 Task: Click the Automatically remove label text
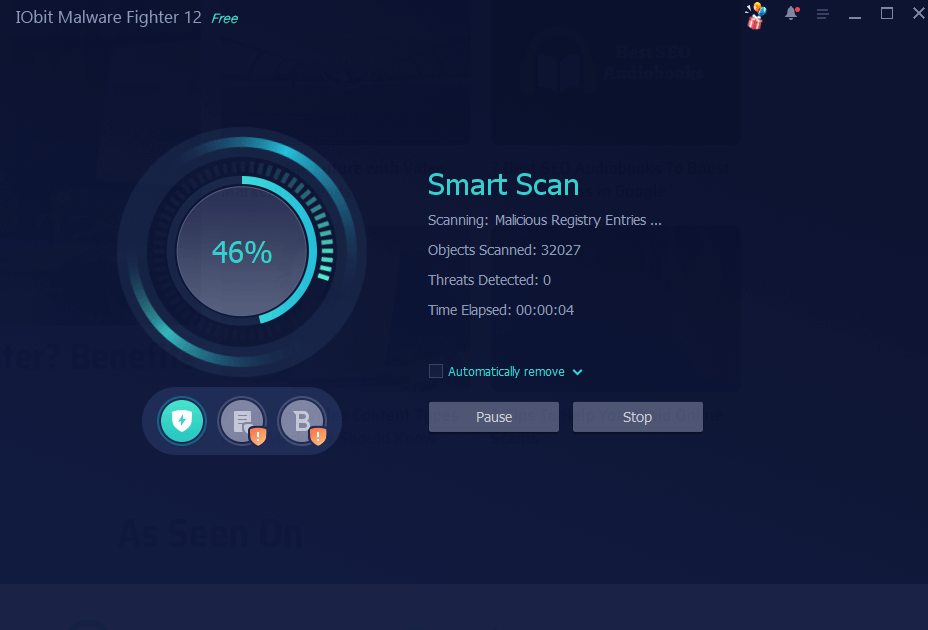(x=506, y=372)
